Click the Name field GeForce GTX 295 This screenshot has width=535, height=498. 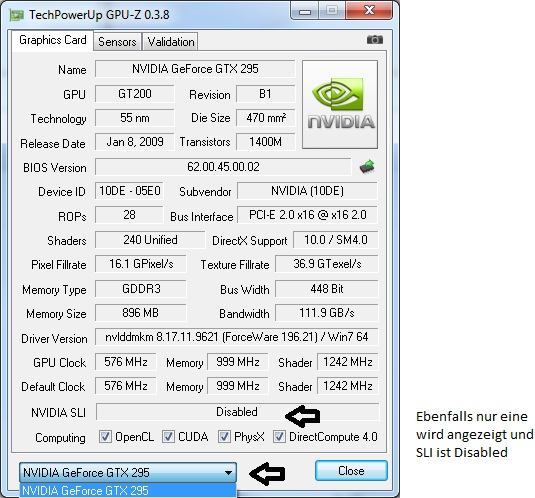[195, 69]
